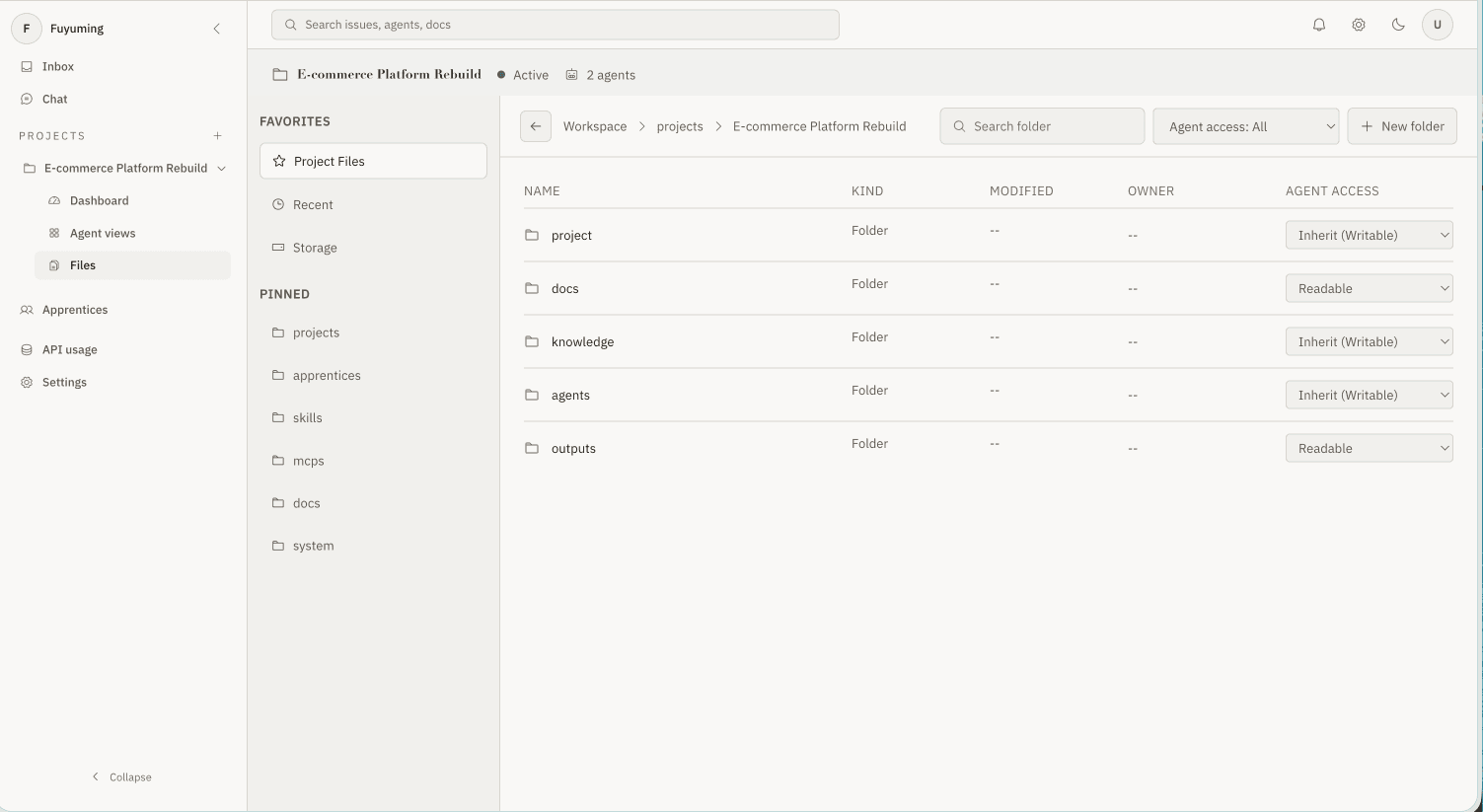Open notifications bell icon
The height and width of the screenshot is (812, 1483).
point(1319,25)
